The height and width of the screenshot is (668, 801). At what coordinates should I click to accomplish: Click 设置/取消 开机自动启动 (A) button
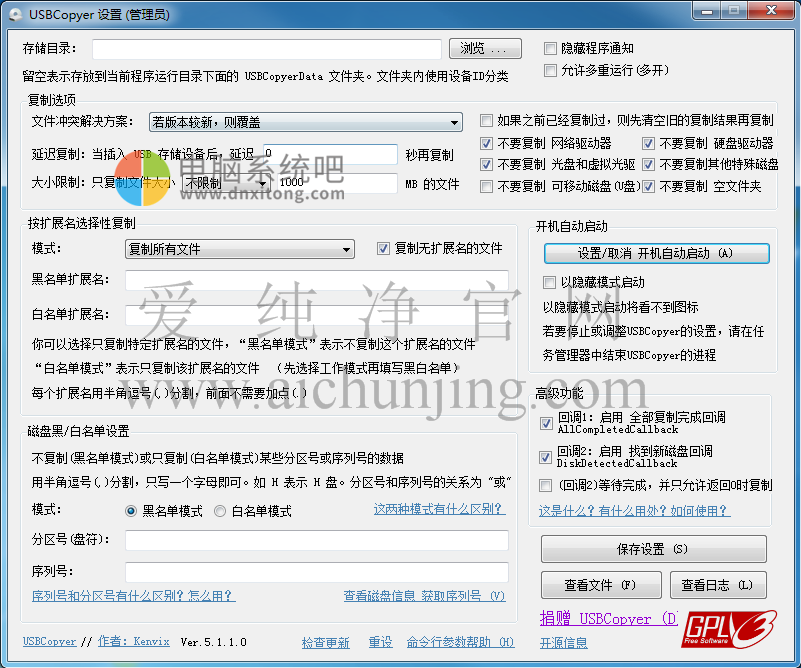tap(656, 253)
